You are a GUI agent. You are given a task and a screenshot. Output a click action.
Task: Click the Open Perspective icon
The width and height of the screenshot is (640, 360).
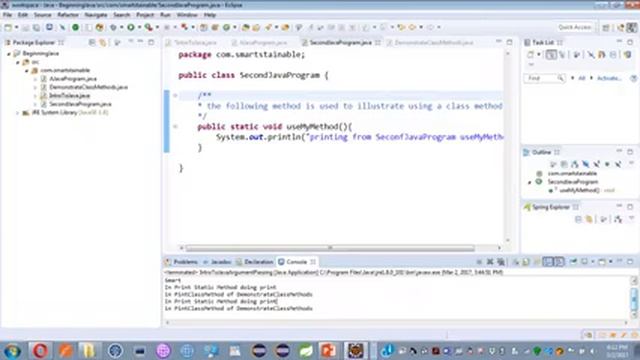(606, 27)
